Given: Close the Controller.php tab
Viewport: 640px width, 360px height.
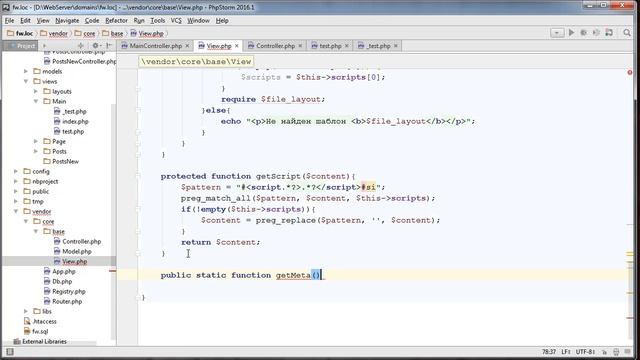Looking at the screenshot, I should [x=300, y=46].
